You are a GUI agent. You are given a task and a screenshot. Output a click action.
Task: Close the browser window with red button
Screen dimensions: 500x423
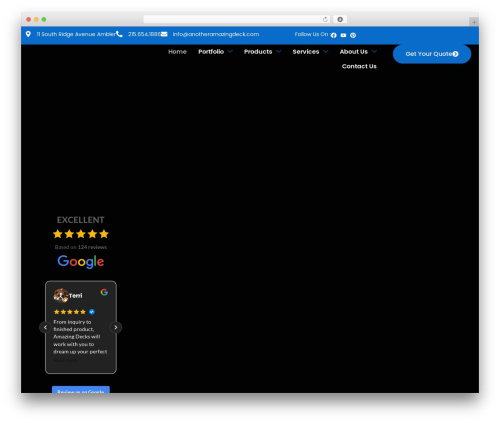tap(29, 19)
